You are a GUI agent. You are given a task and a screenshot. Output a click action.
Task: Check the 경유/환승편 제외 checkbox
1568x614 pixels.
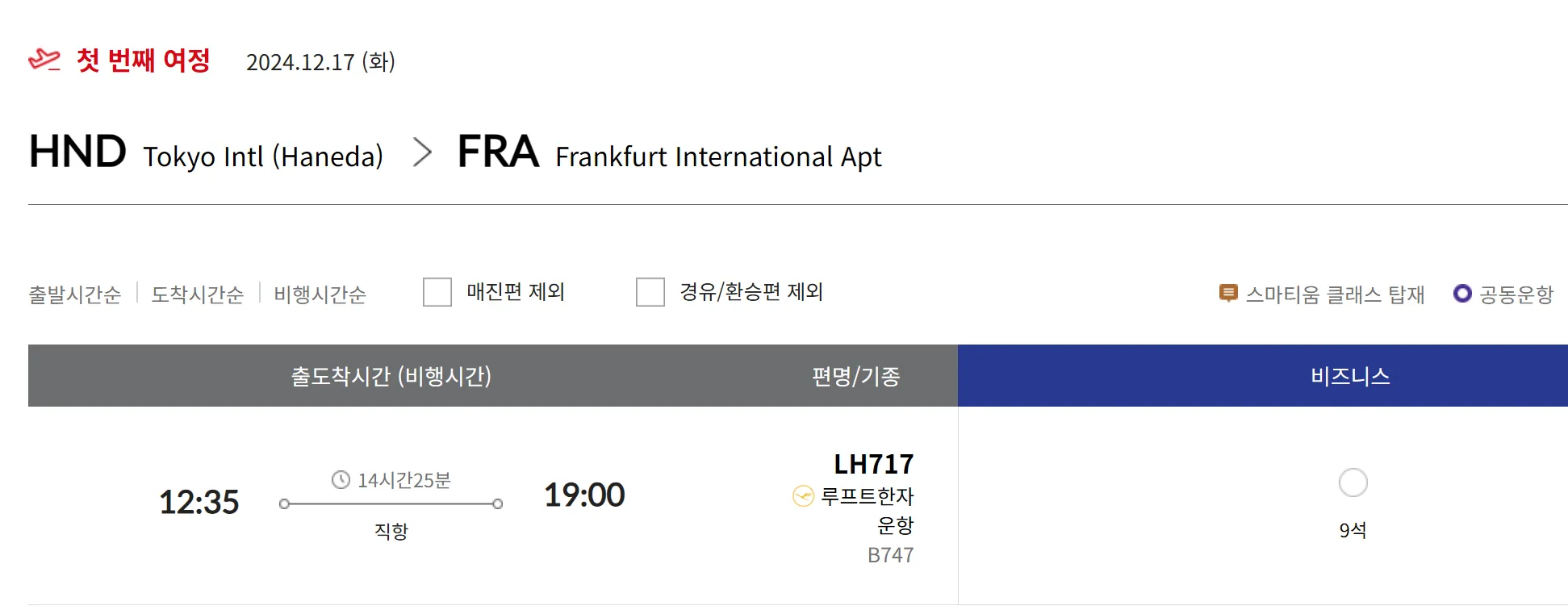coord(650,292)
